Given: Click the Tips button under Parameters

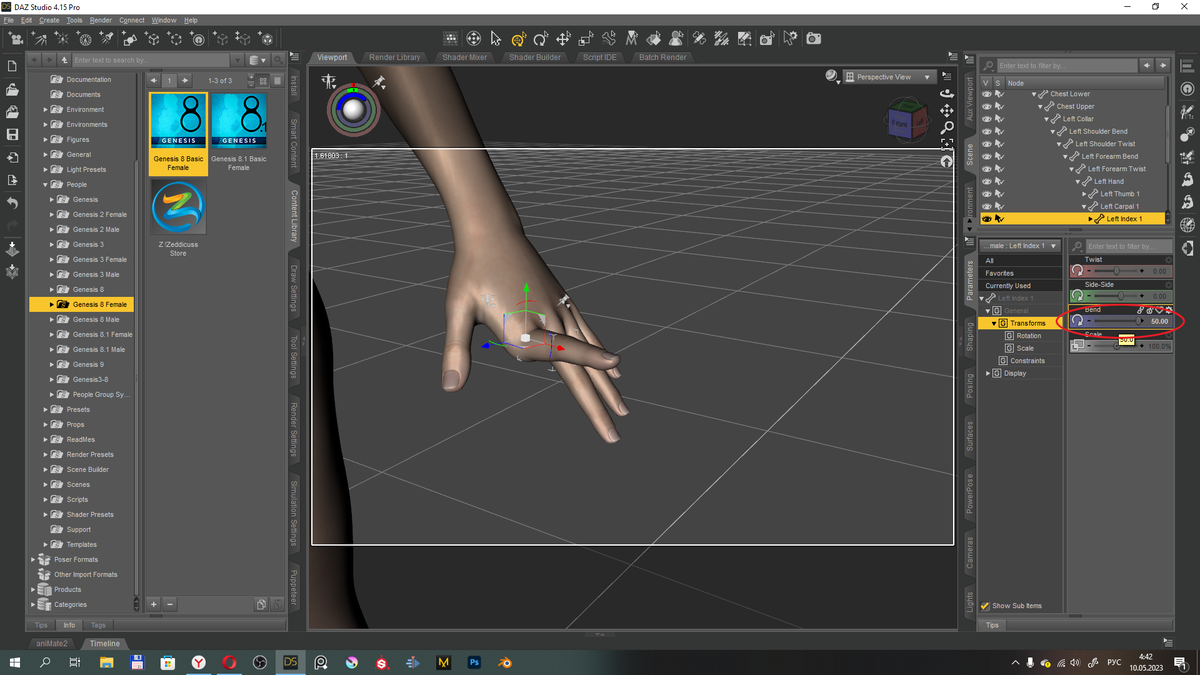Looking at the screenshot, I should (992, 625).
